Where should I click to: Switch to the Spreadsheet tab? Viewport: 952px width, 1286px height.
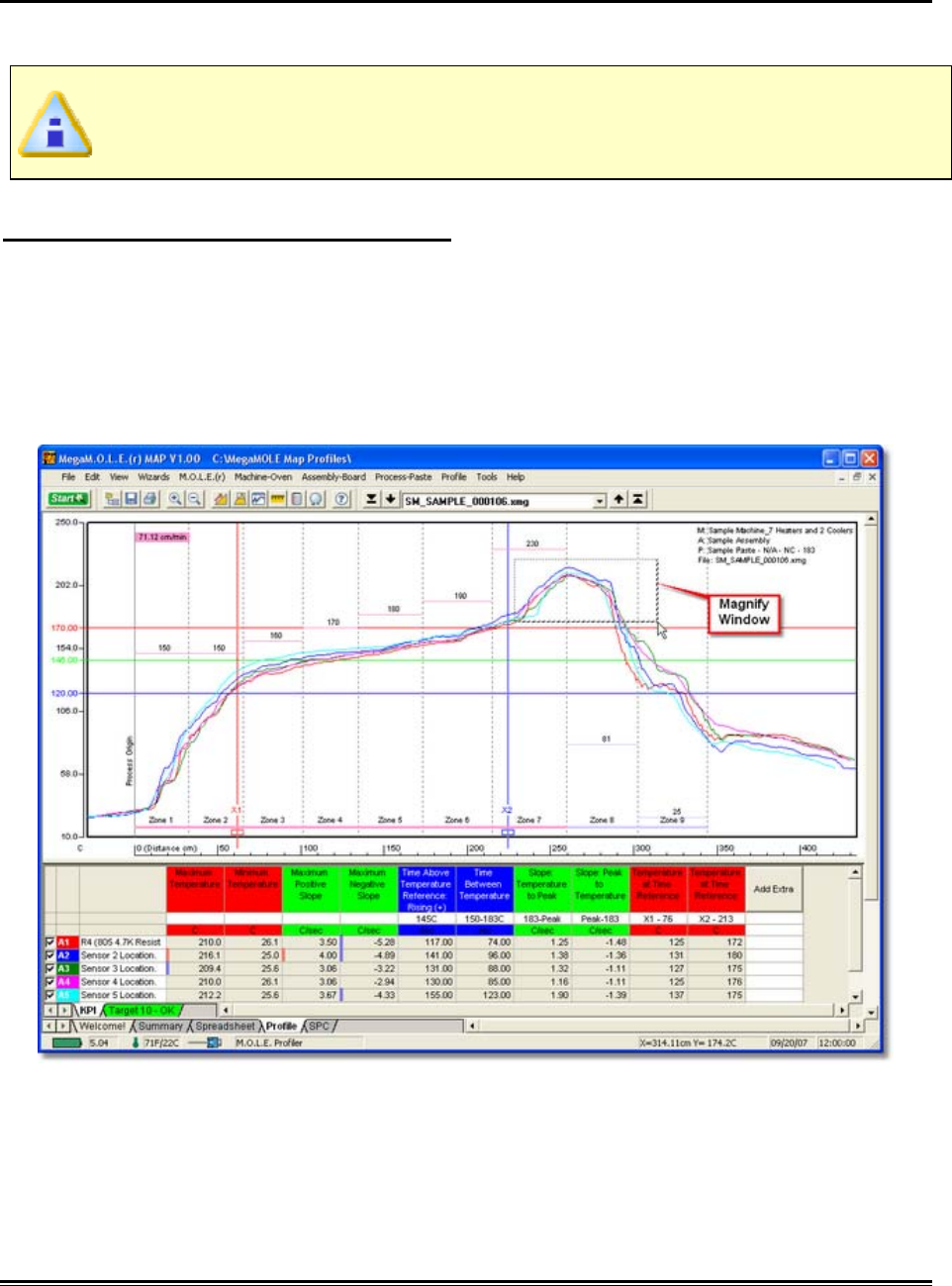click(x=225, y=1027)
